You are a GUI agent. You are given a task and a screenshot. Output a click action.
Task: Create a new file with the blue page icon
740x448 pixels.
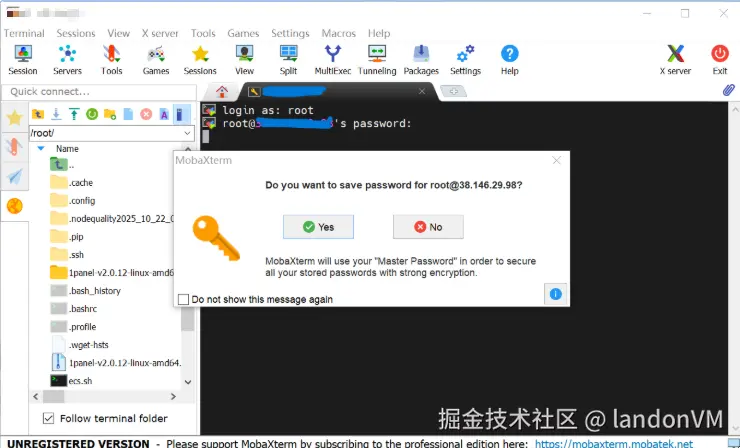(x=128, y=114)
